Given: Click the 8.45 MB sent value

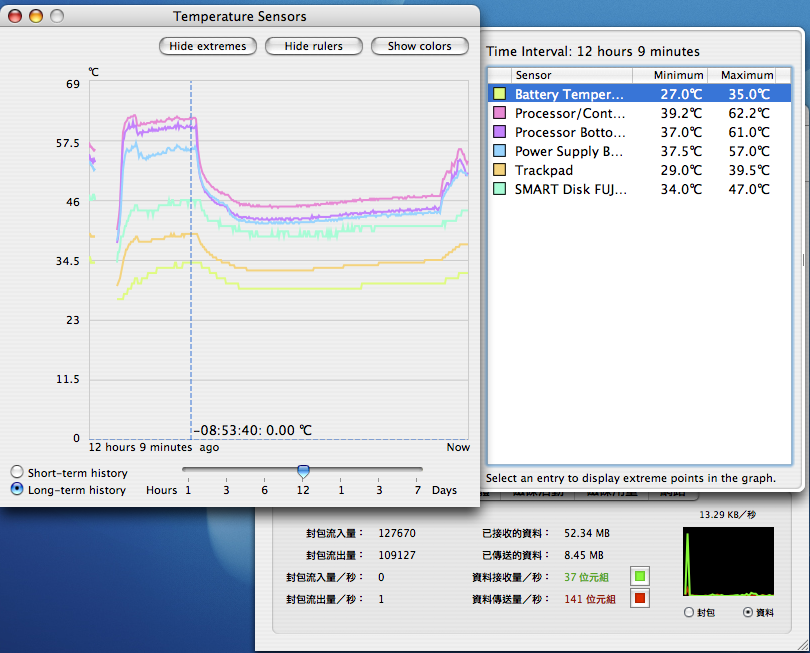Looking at the screenshot, I should (x=584, y=555).
